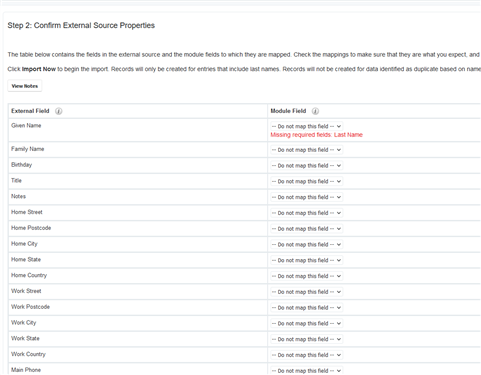Image resolution: width=481 pixels, height=375 pixels.
Task: Click the 'Work Postcode' external field text
Action: (30, 307)
